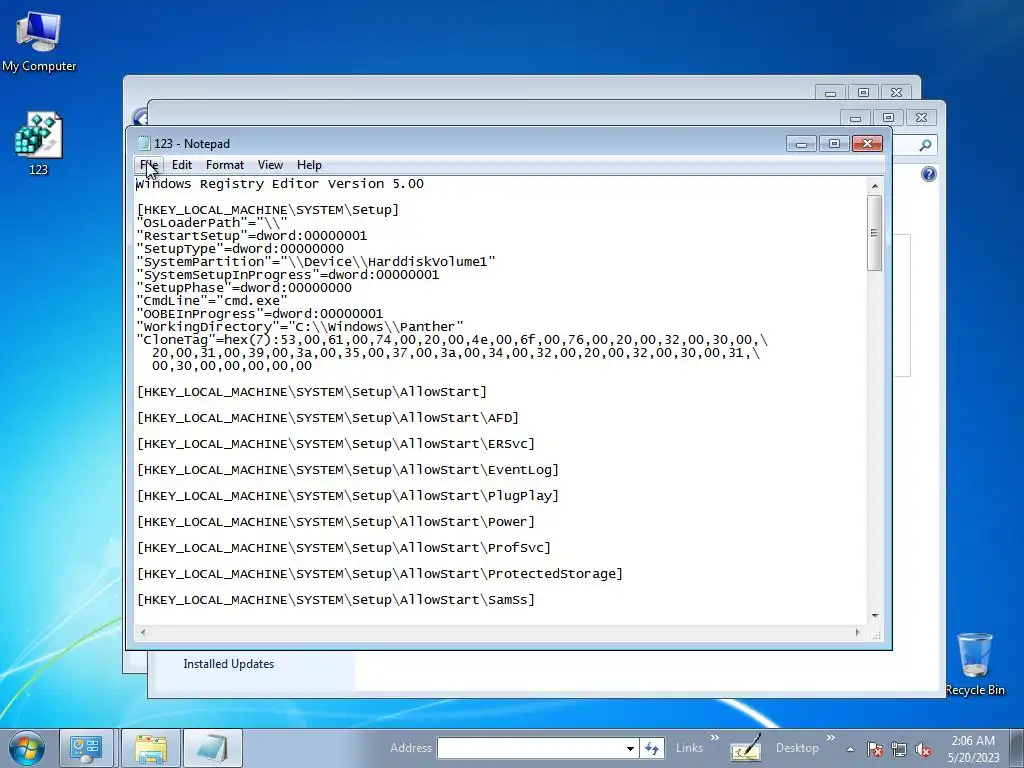This screenshot has width=1024, height=768.
Task: Click the help question mark icon in background window
Action: (x=929, y=174)
